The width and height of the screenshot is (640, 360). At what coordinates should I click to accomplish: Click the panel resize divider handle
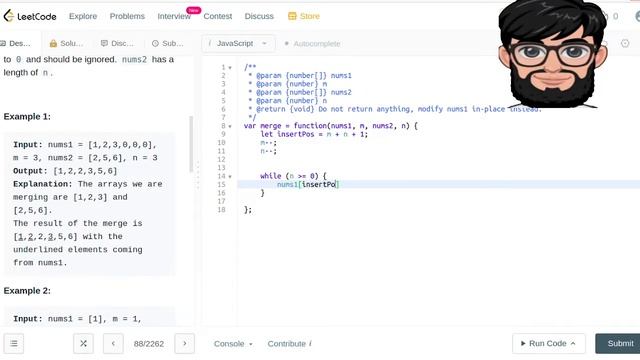[x=198, y=176]
